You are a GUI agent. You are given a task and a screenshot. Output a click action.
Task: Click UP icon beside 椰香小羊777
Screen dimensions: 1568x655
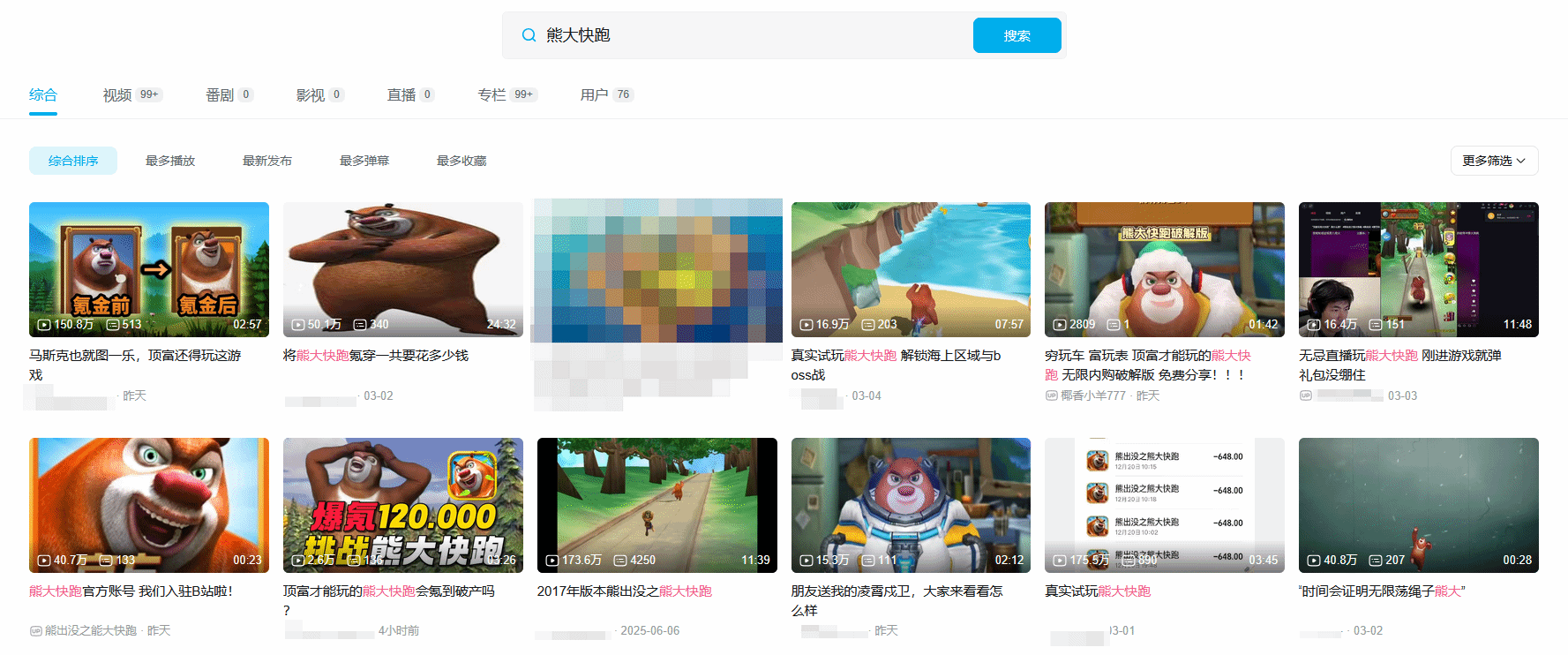click(x=1051, y=396)
